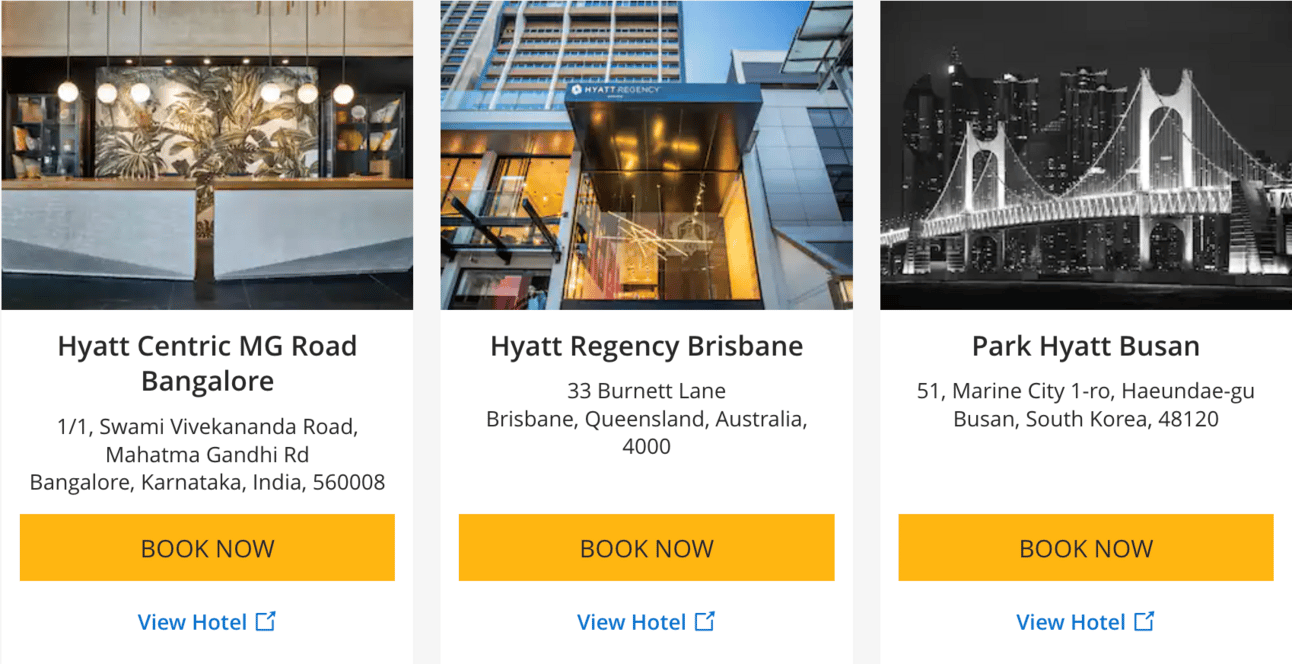Click the Bangalore, Karnataka, India, 560008 line
Screen dimensions: 1292x664
(x=207, y=483)
